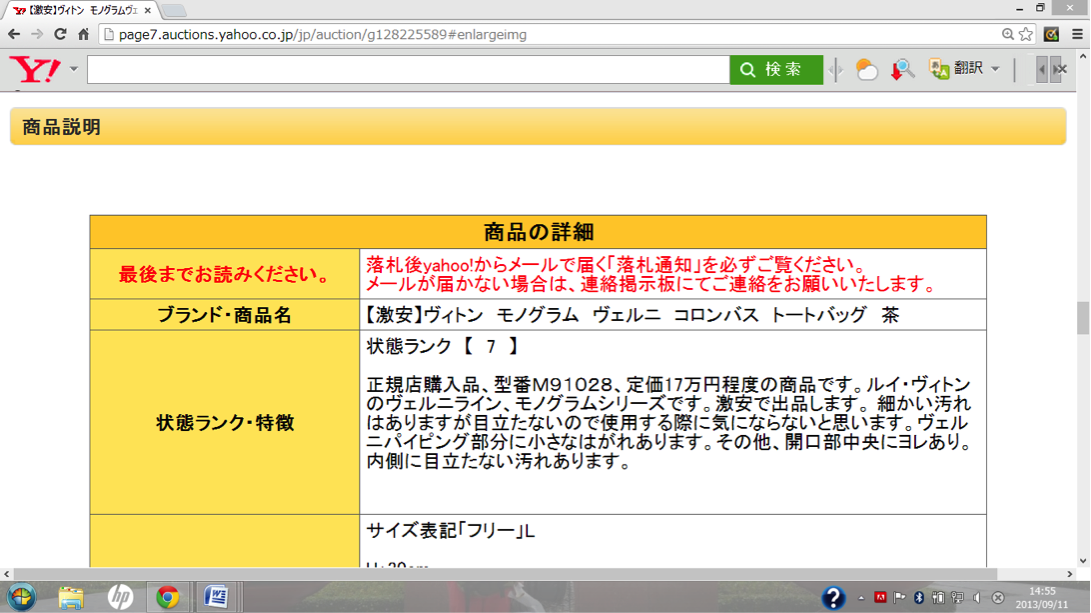The width and height of the screenshot is (1091, 613).
Task: Click the battery power tray icon
Action: [938, 597]
